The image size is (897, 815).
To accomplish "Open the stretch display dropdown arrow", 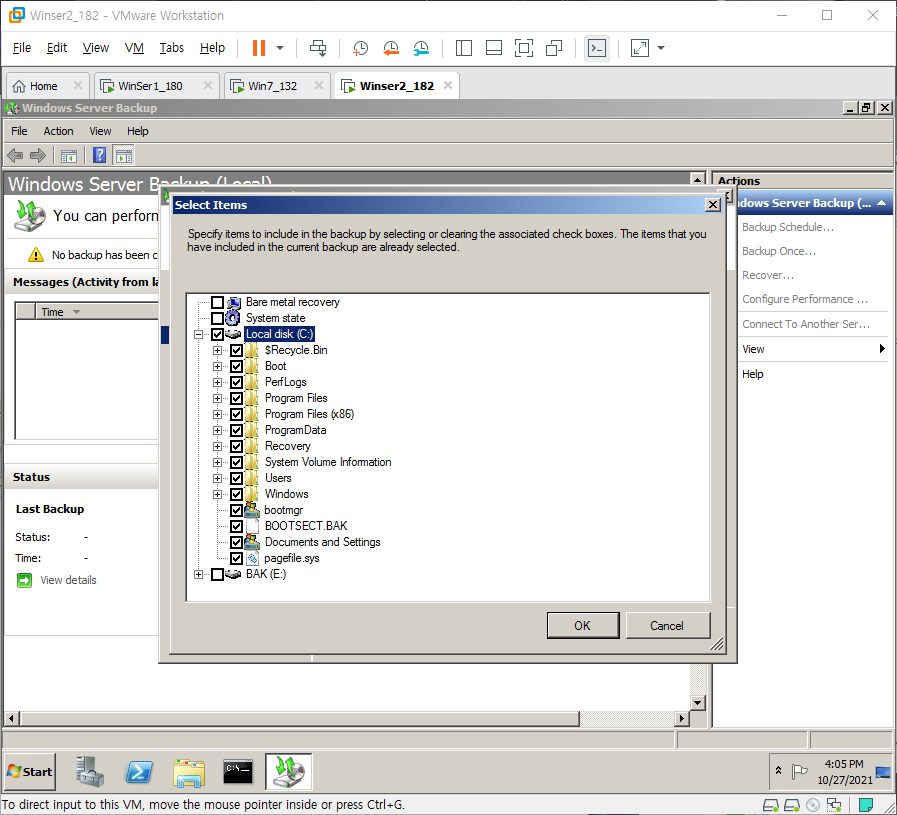I will click(661, 48).
